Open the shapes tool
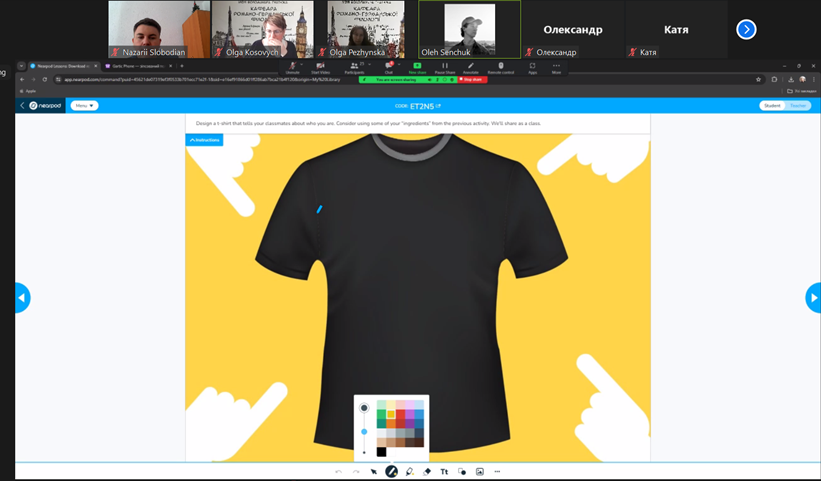The image size is (821, 481). (x=462, y=472)
